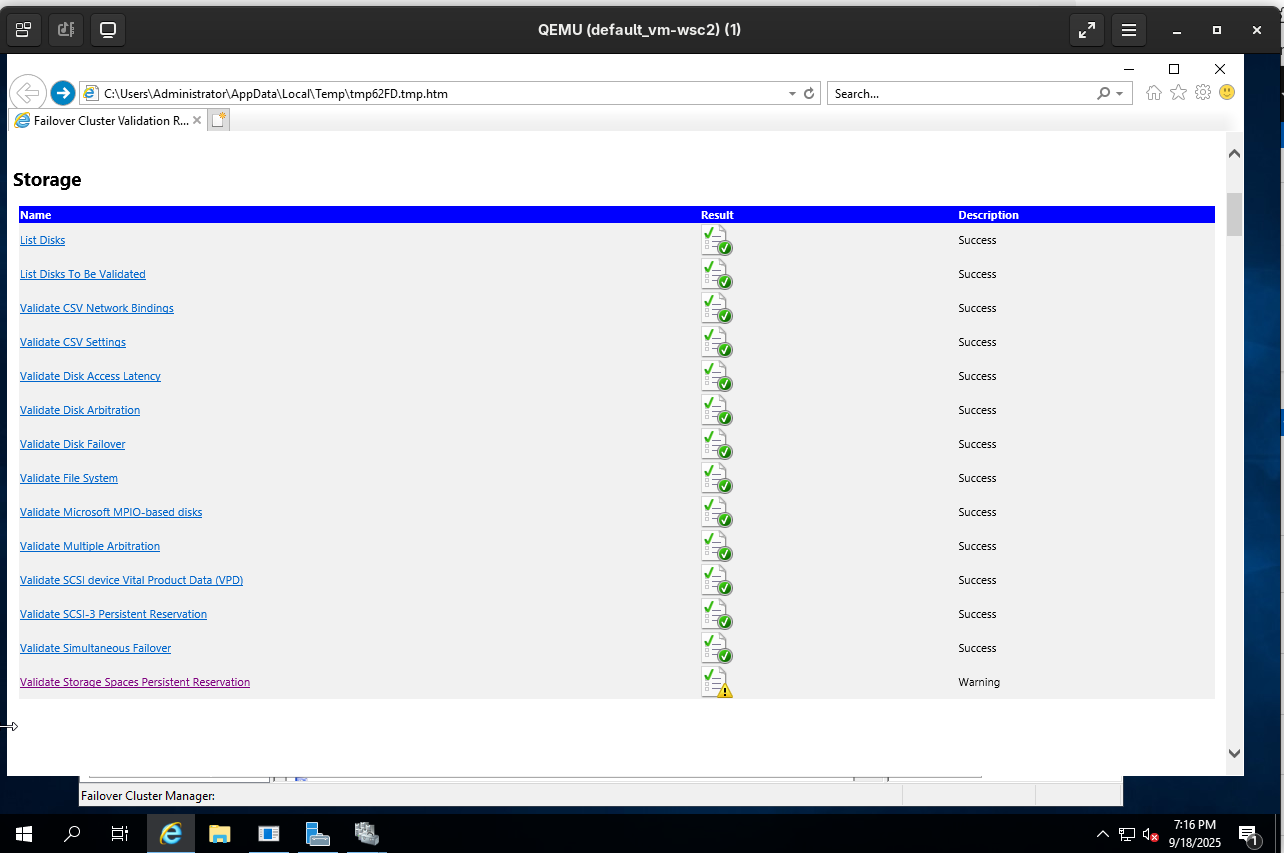This screenshot has height=853, width=1284.
Task: Open the Validate Disk Arbitration link
Action: tap(80, 410)
